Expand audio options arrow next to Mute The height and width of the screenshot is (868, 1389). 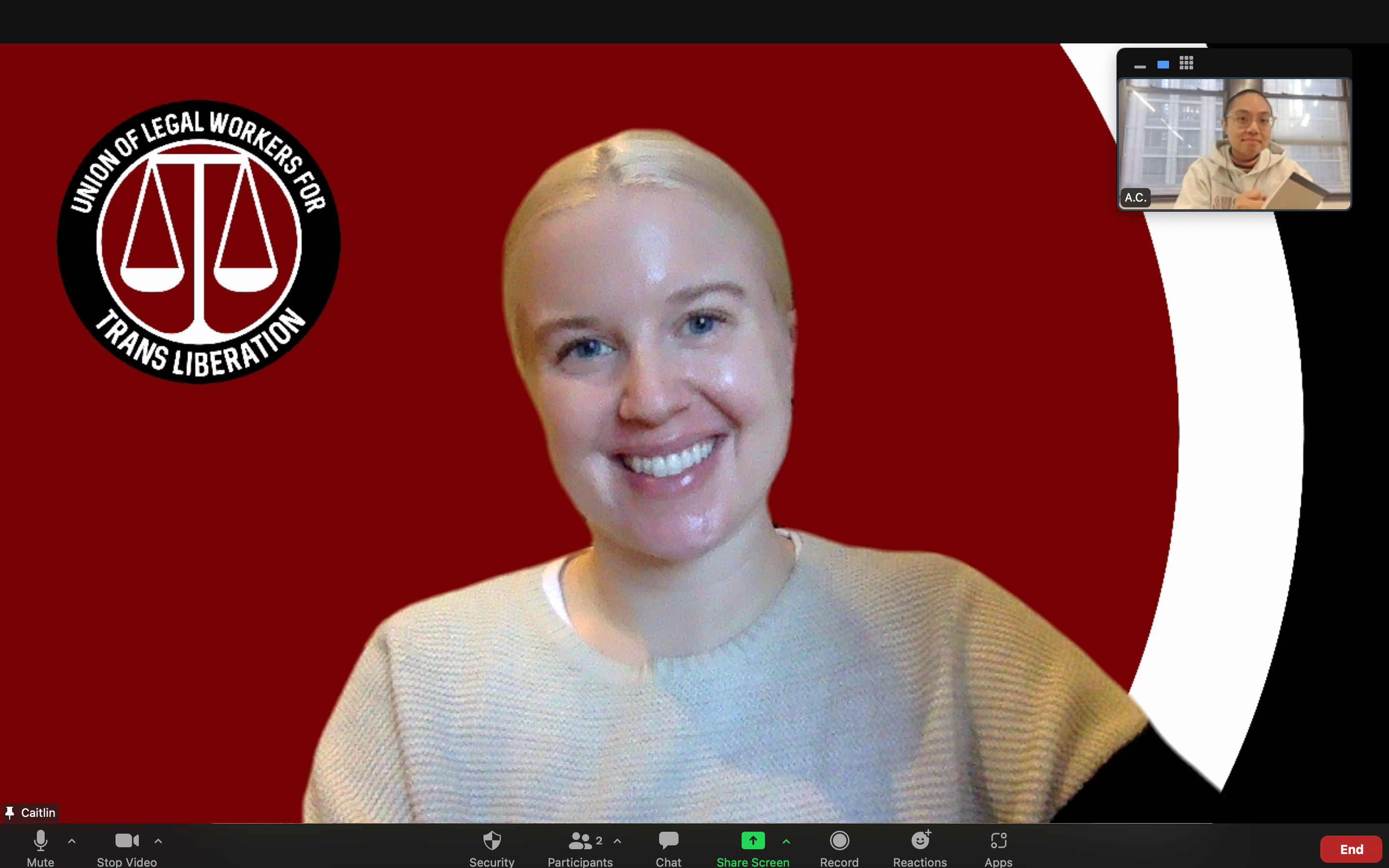click(x=72, y=841)
